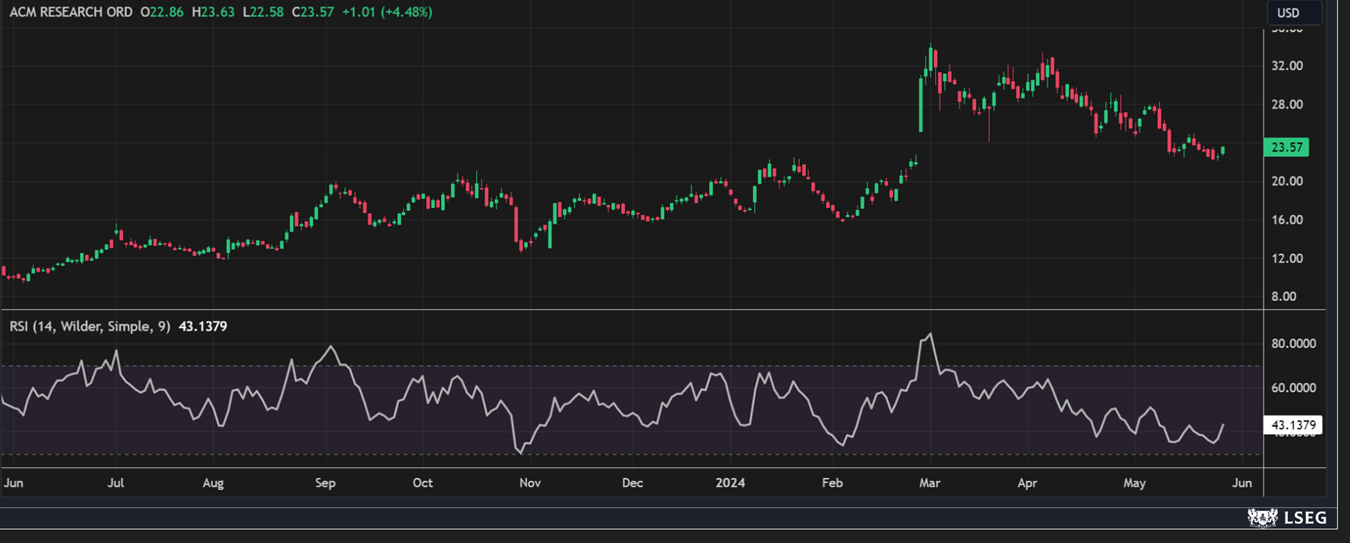
Task: Click the tall green gap-up candle before March
Action: click(921, 104)
